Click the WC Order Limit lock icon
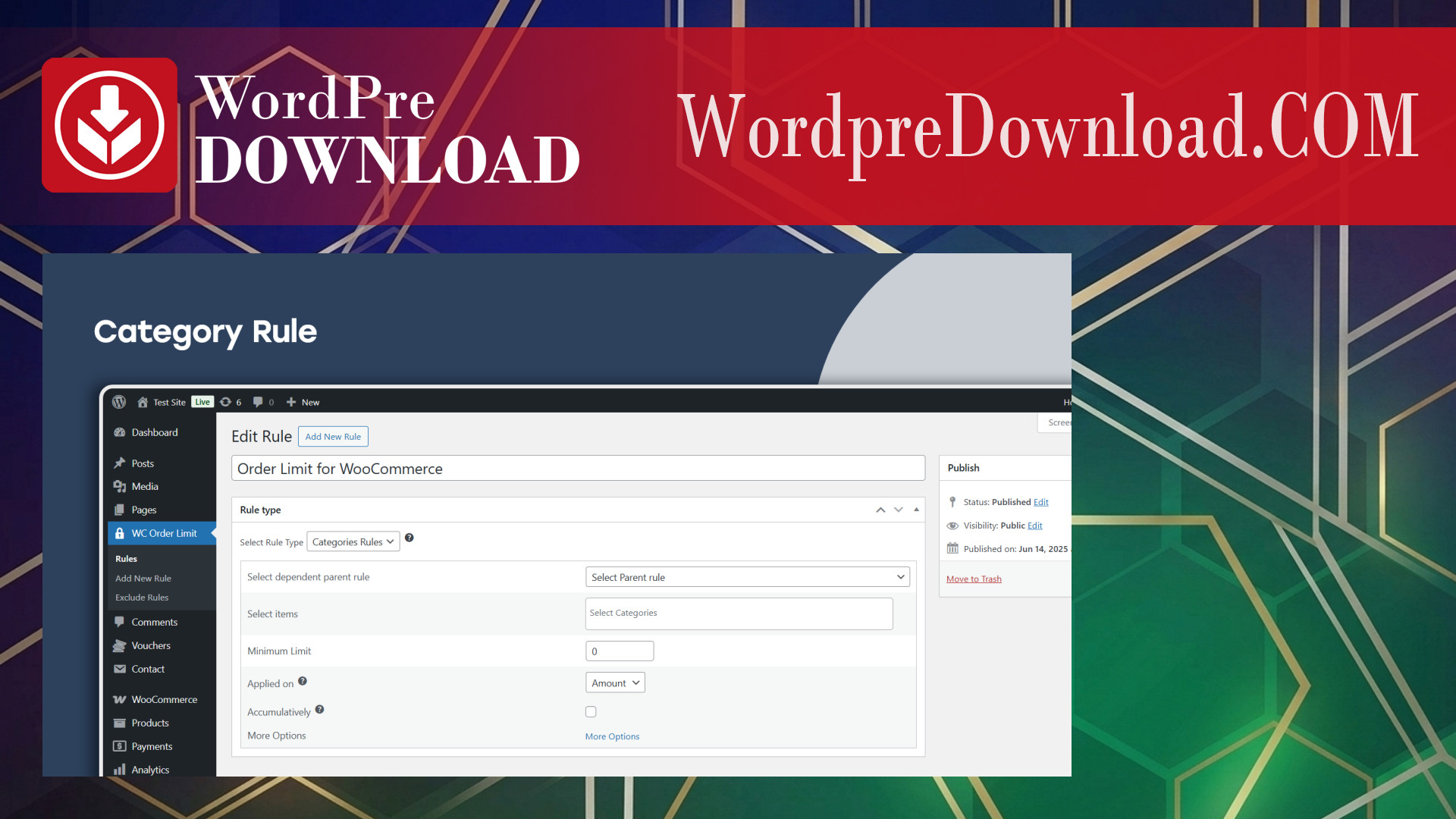The width and height of the screenshot is (1456, 819). click(120, 533)
